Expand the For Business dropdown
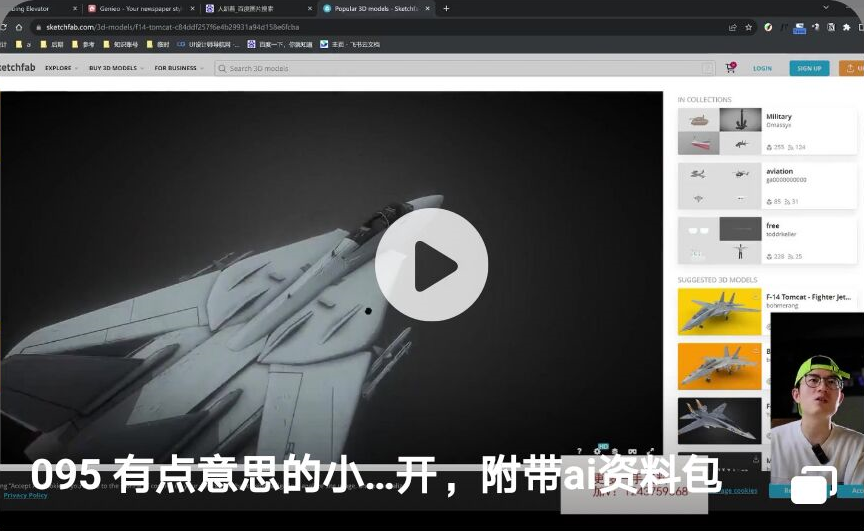The image size is (864, 531). 179,68
